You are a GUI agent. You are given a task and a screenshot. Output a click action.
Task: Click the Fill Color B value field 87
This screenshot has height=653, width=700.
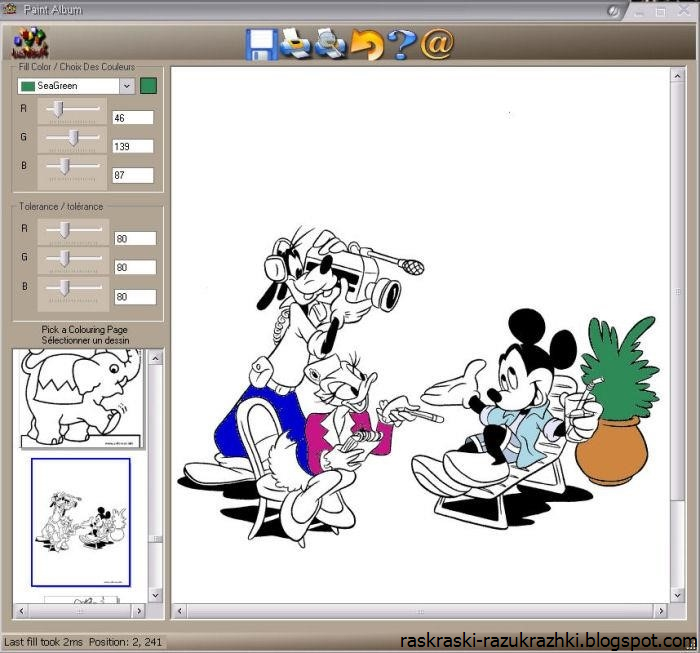[133, 175]
